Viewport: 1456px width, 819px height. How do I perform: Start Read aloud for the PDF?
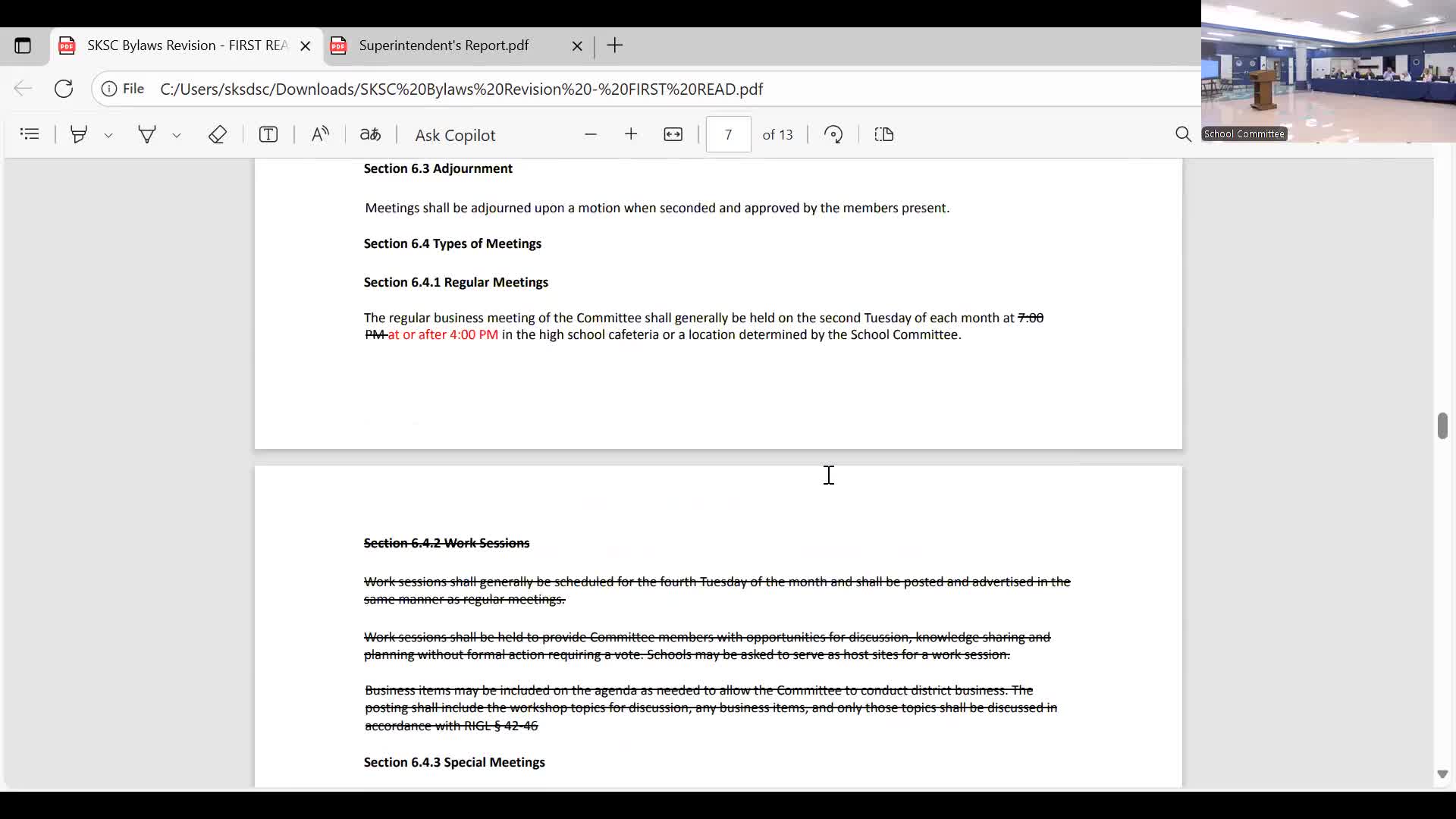click(x=320, y=134)
